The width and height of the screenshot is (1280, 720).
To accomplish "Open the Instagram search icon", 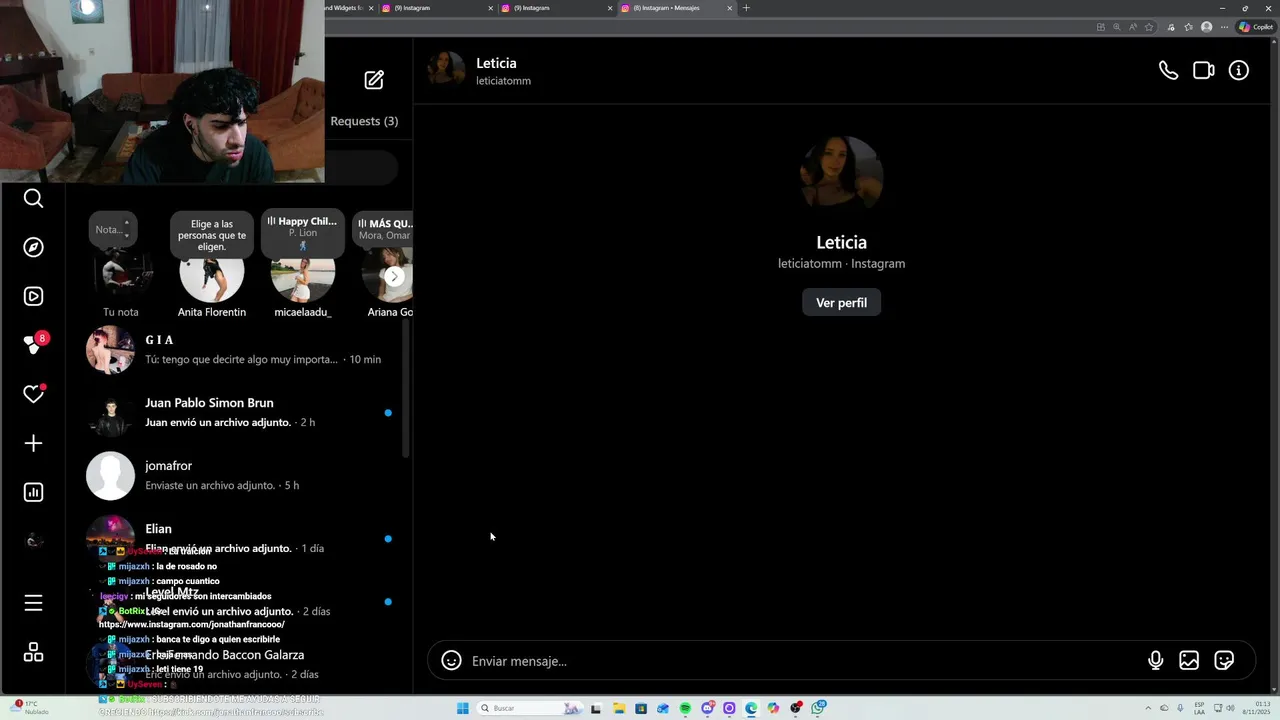I will pyautogui.click(x=33, y=198).
